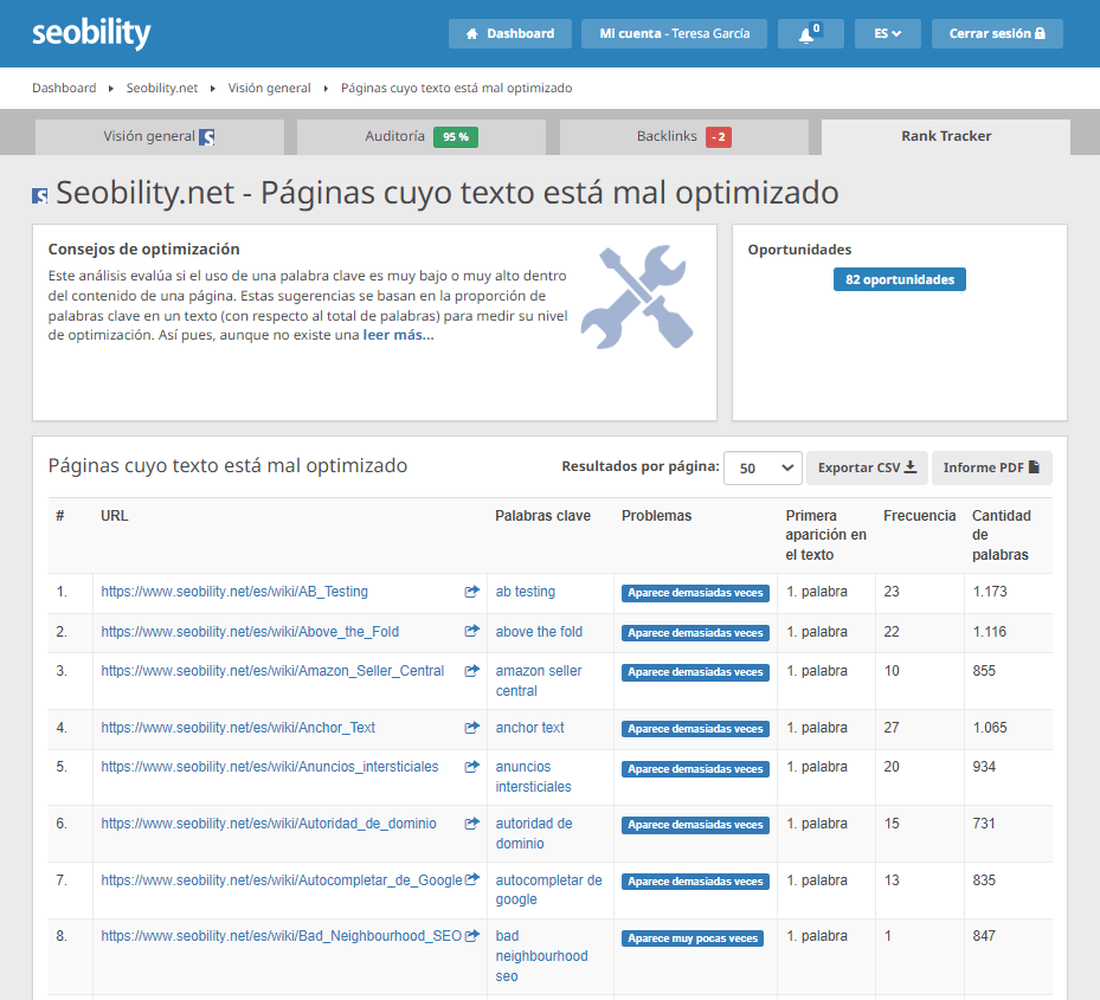Viewport: 1100px width, 1000px height.
Task: Click the small Seobility icon beside page title
Action: [40, 196]
